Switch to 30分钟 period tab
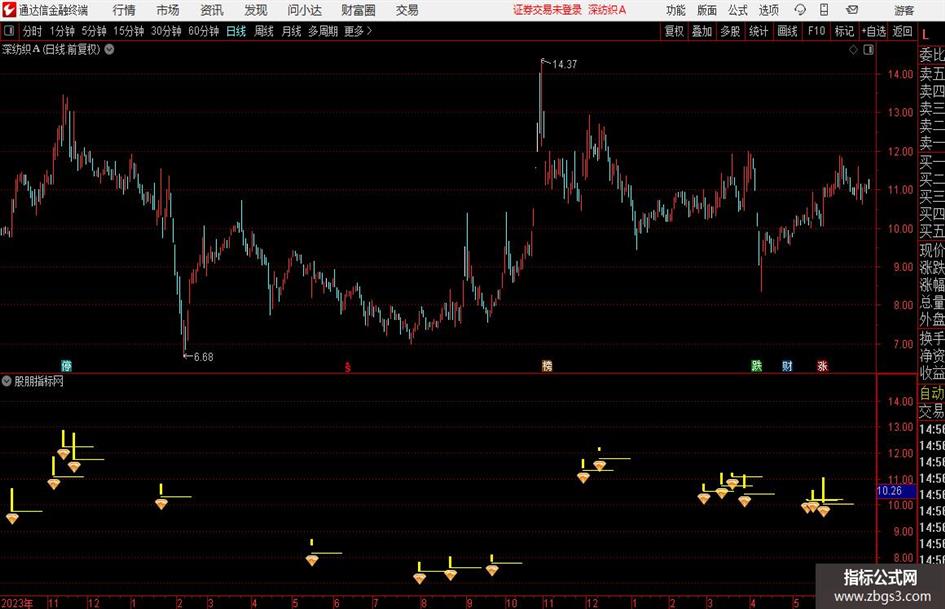945x609 pixels. 166,31
